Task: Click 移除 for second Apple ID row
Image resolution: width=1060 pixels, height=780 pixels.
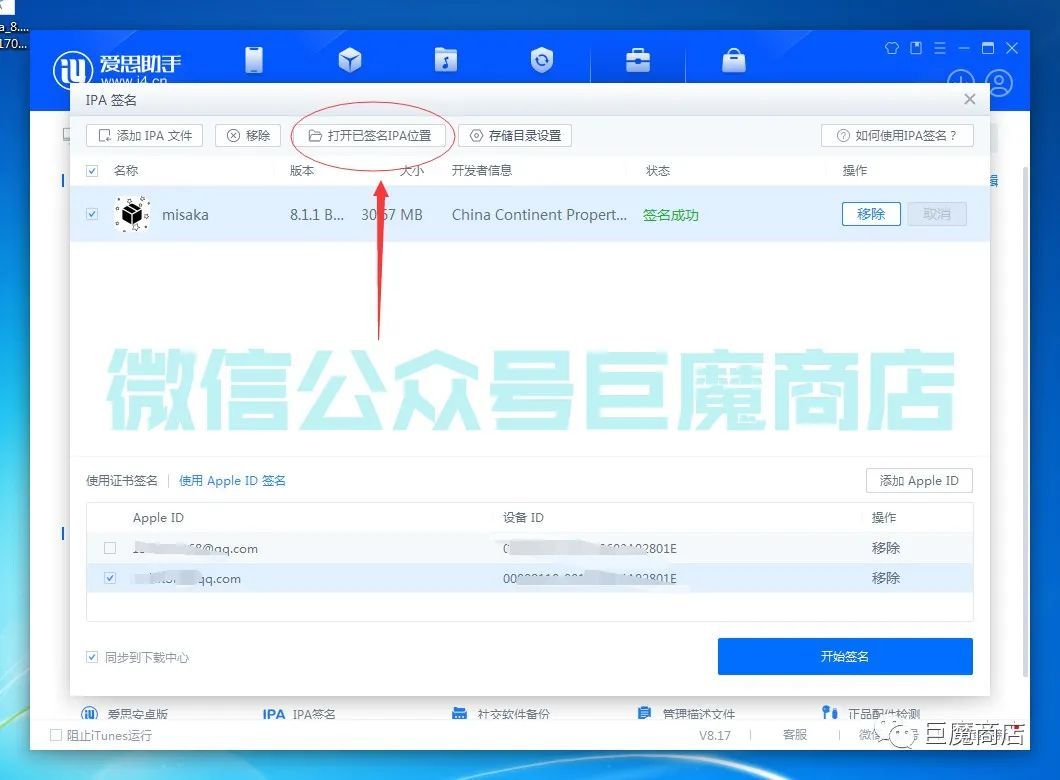Action: [886, 578]
